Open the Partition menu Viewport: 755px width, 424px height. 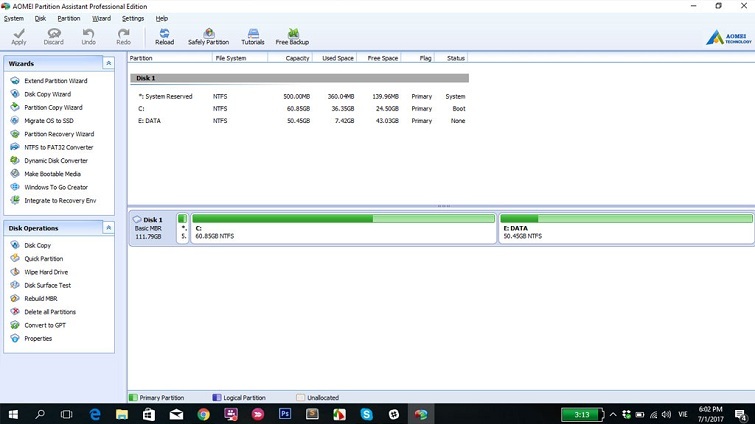pos(69,18)
